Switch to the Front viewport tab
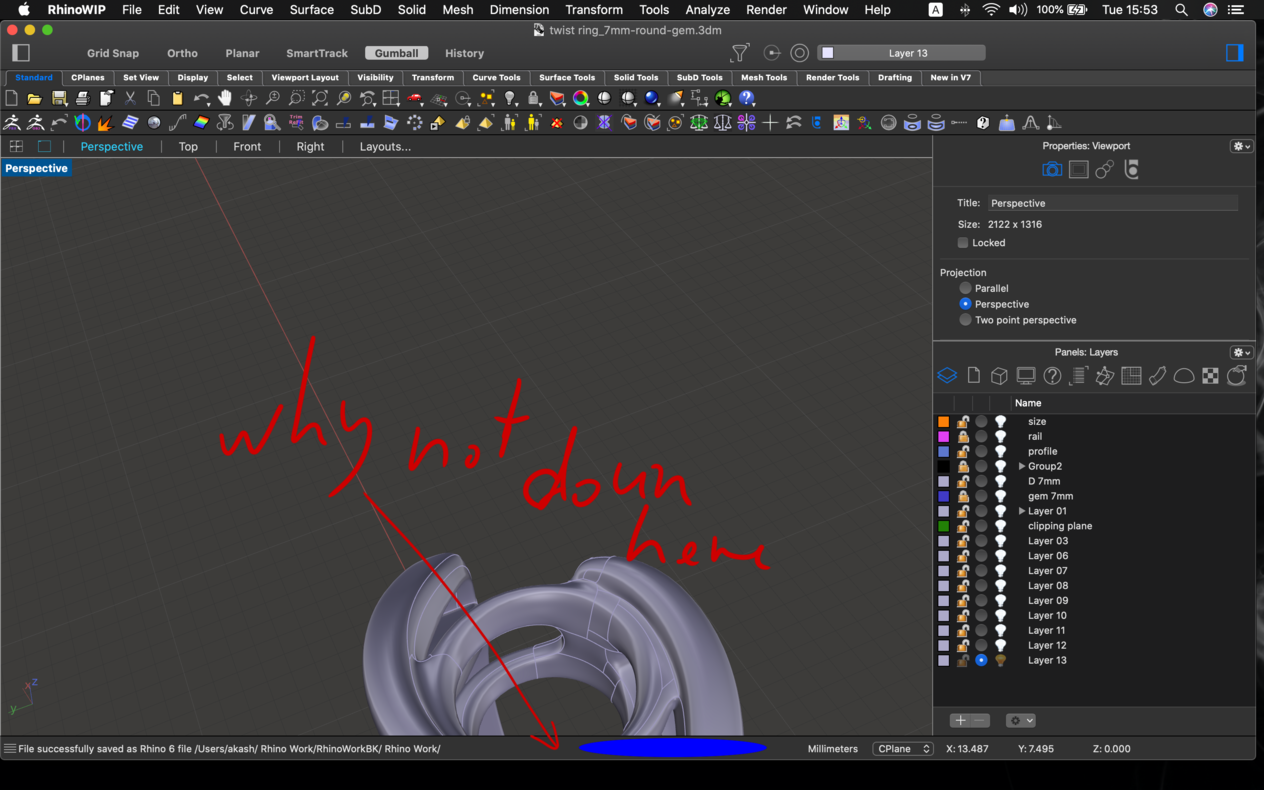Screen dimensions: 1264x790 point(247,146)
